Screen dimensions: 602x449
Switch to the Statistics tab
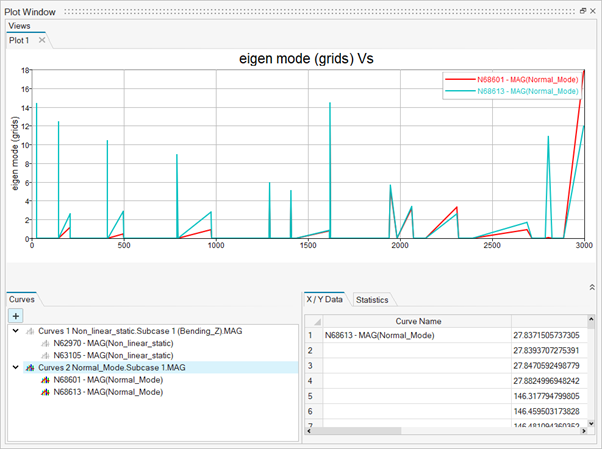click(372, 300)
